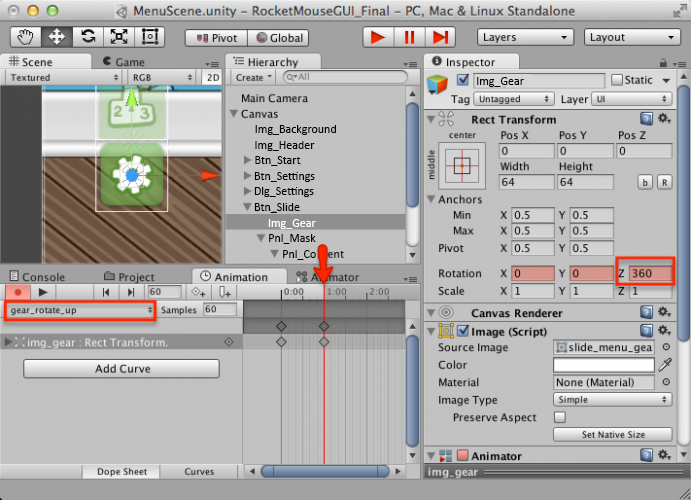Select the Scale tool
The image size is (691, 500).
119,37
